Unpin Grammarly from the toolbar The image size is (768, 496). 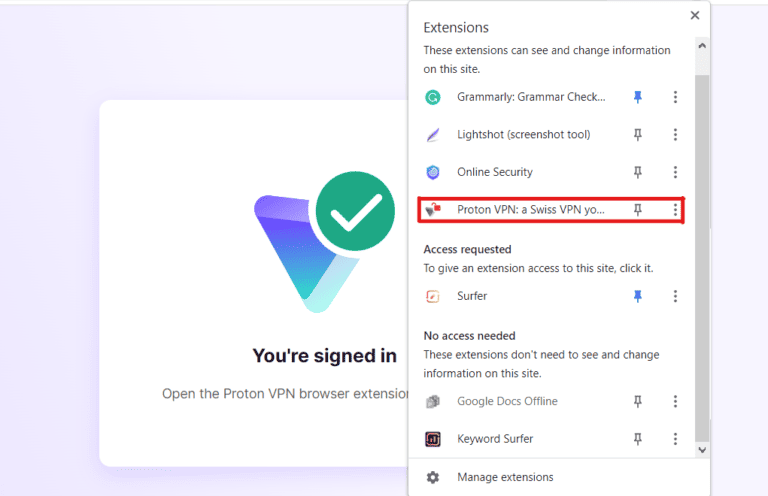pos(638,97)
